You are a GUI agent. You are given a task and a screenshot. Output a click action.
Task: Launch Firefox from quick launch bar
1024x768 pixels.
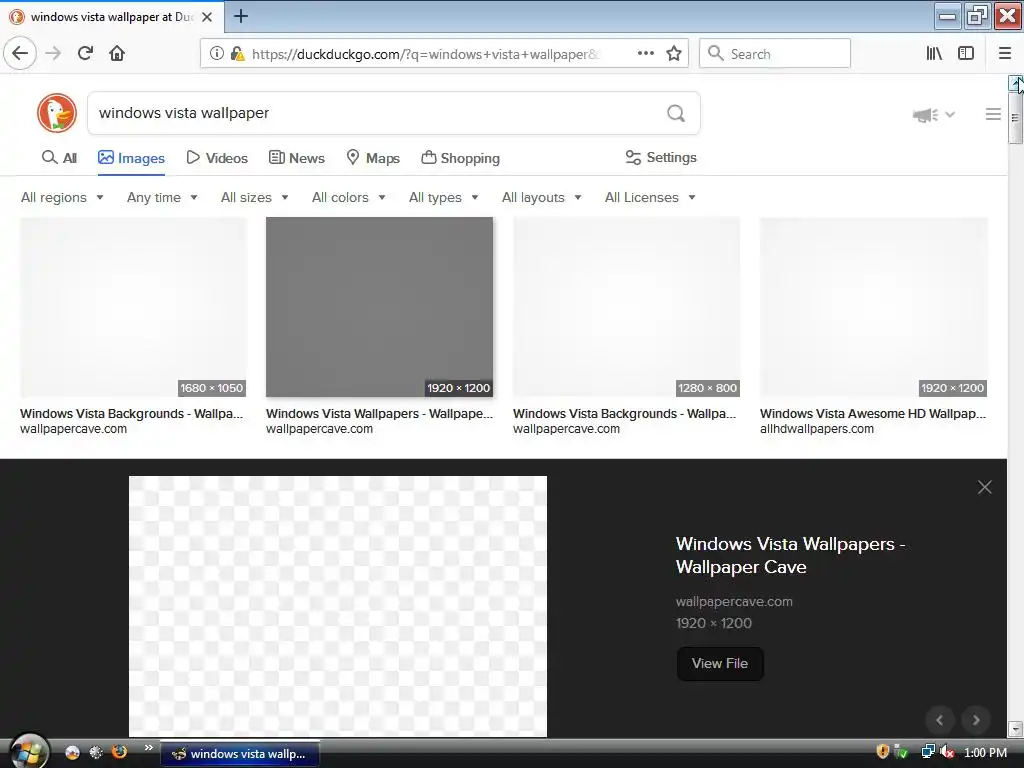pyautogui.click(x=120, y=752)
